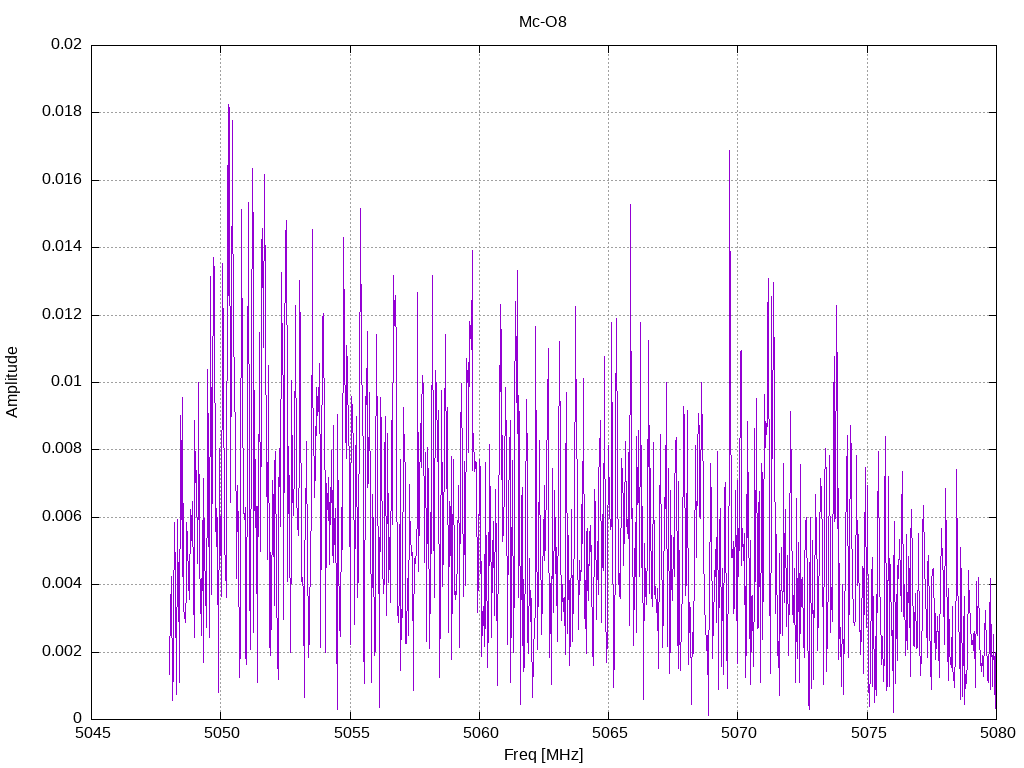Click the 0.002 y-axis tick label
The height and width of the screenshot is (768, 1024).
[x=62, y=652]
